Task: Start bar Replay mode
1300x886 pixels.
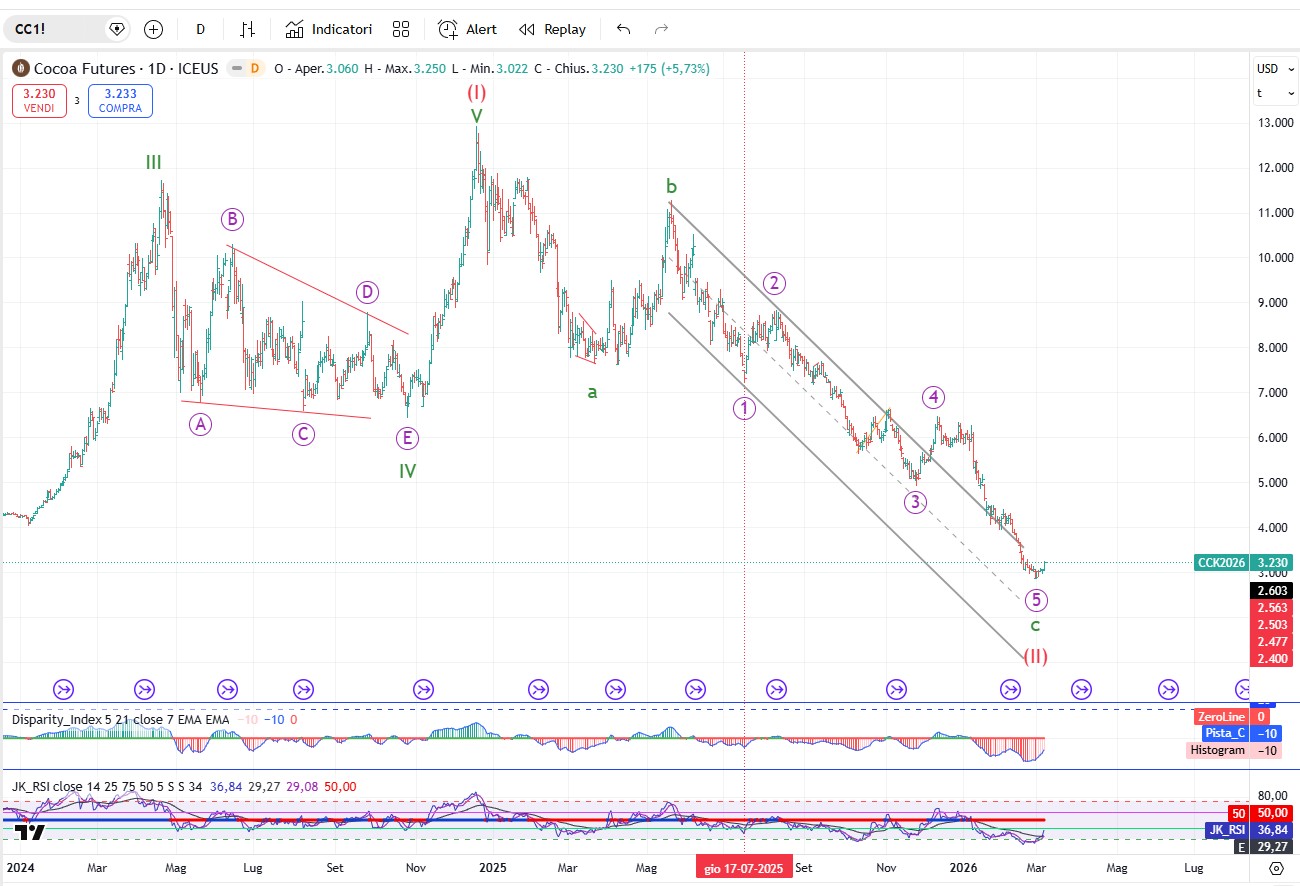Action: tap(552, 29)
